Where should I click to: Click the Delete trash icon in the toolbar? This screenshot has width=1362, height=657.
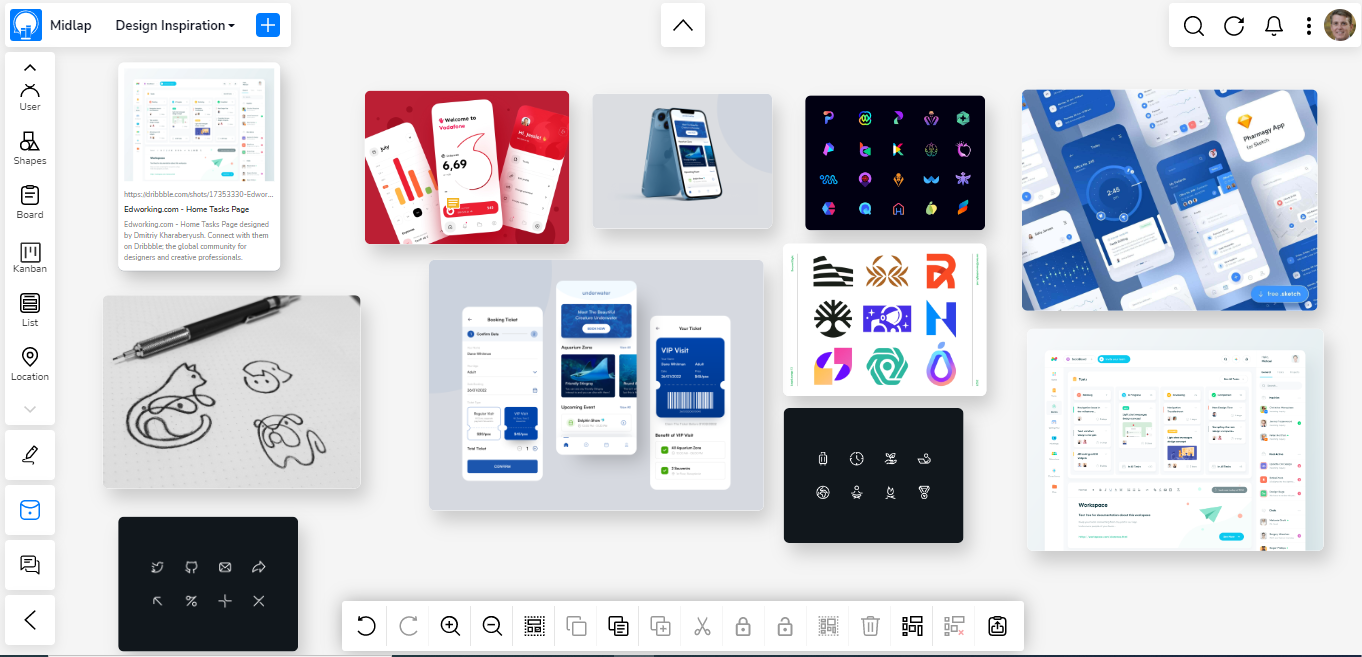tap(869, 625)
